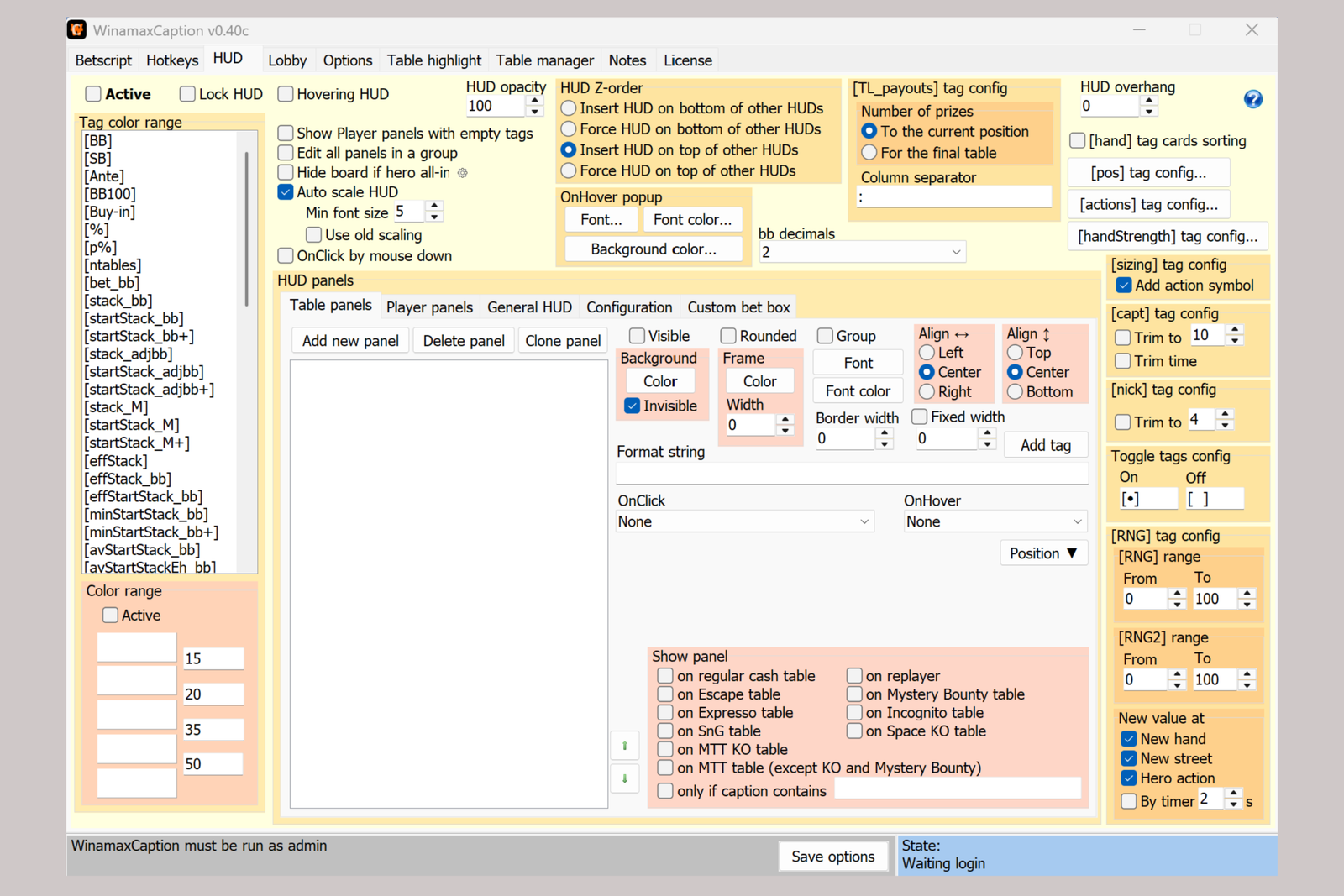Open Frame Color picker button
Screen dimensions: 1344x896
[759, 381]
